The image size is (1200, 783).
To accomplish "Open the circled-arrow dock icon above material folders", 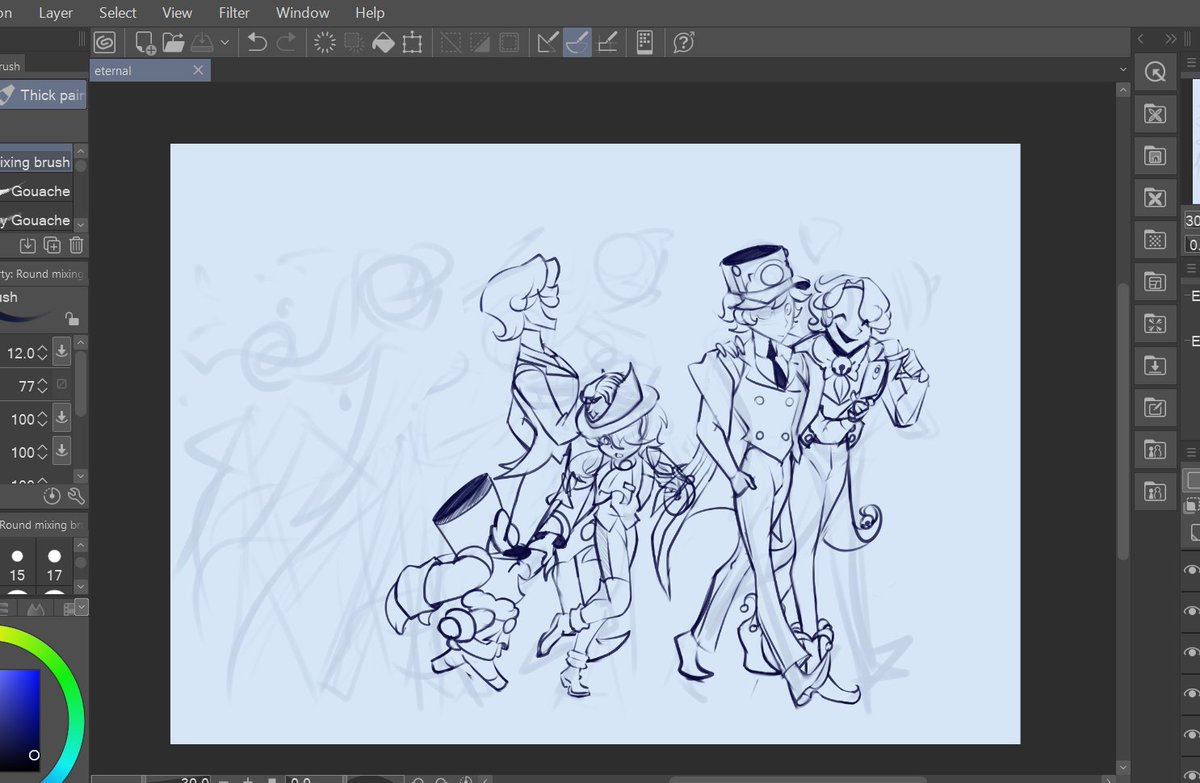I will pos(1155,72).
